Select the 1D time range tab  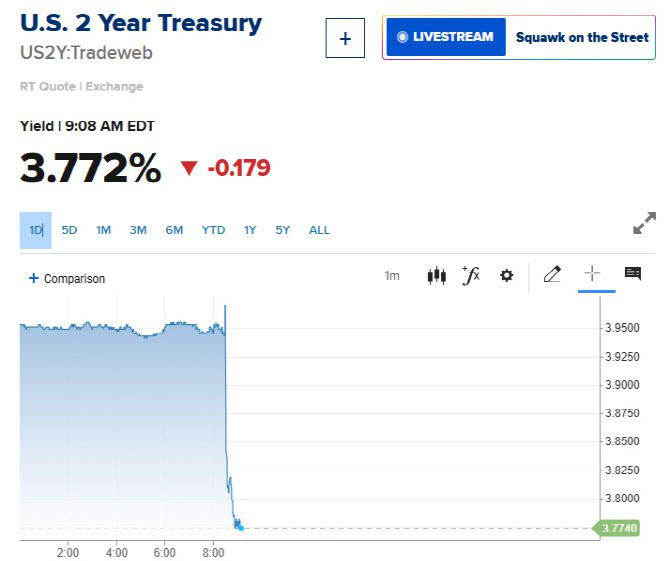point(36,230)
